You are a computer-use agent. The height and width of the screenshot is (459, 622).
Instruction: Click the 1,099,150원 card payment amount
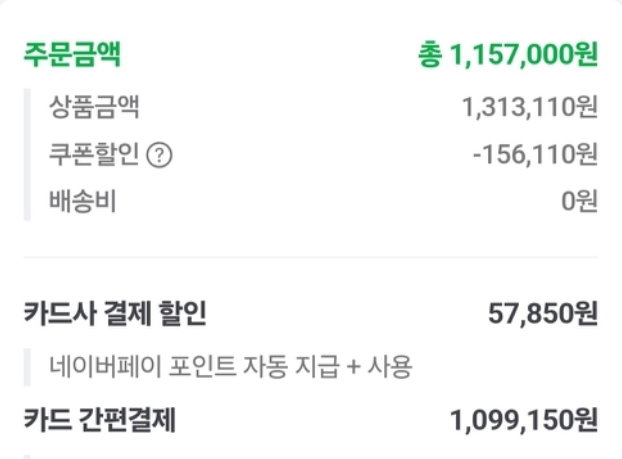(524, 420)
